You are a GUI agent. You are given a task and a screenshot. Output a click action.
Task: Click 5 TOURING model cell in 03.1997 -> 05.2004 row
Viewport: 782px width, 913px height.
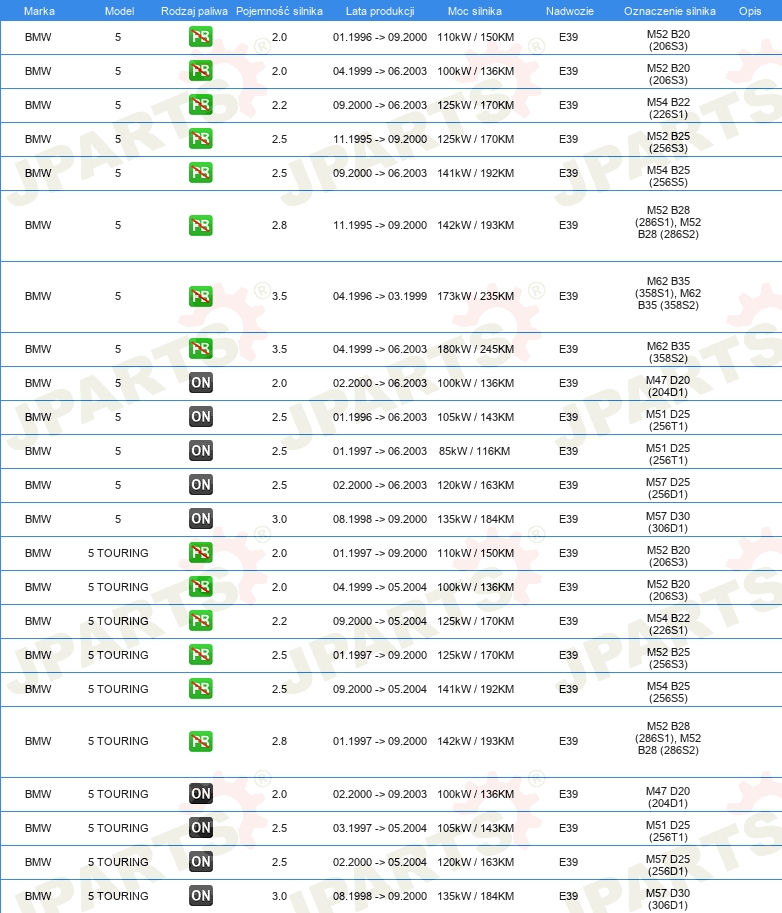coord(118,828)
